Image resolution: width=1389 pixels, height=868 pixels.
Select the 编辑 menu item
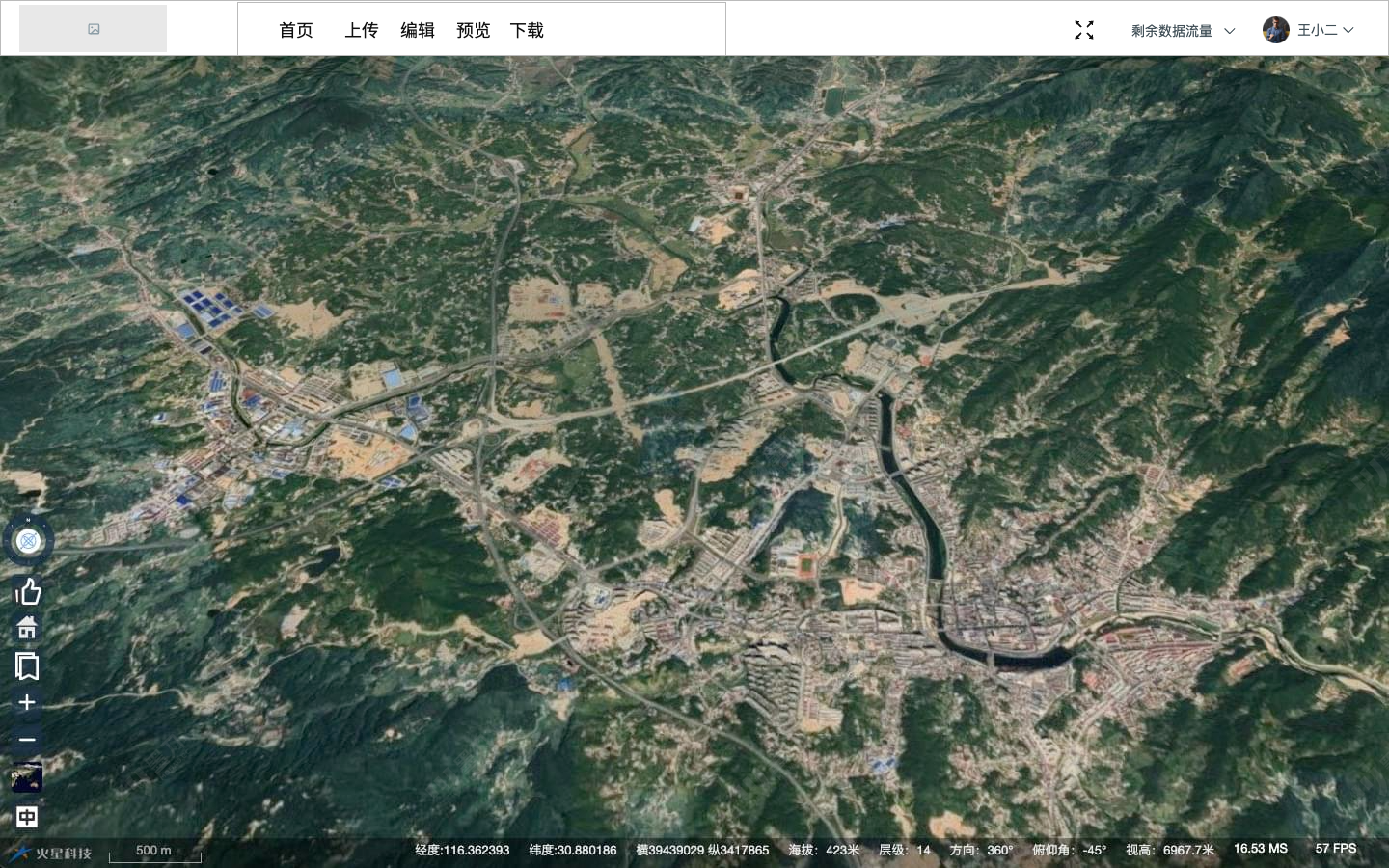(418, 31)
